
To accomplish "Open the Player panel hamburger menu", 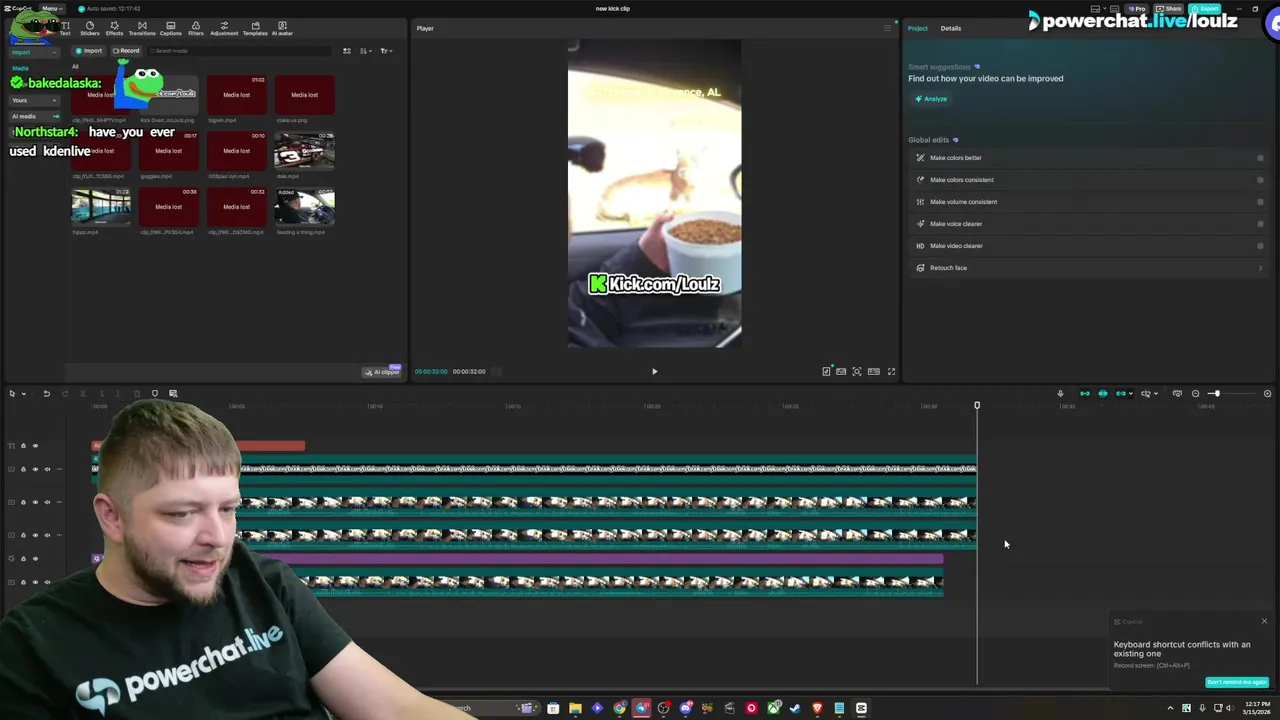I will coord(887,28).
